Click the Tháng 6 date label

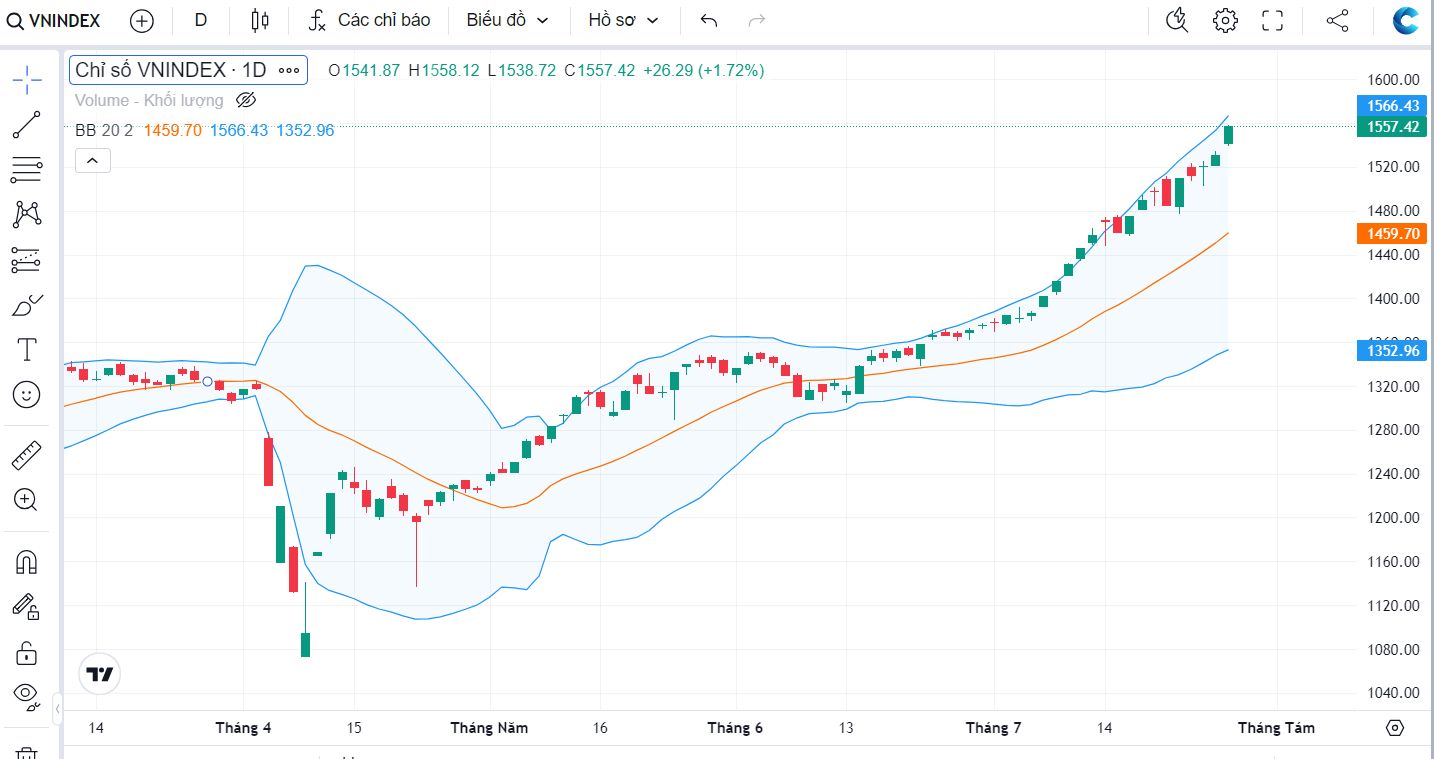pyautogui.click(x=735, y=728)
